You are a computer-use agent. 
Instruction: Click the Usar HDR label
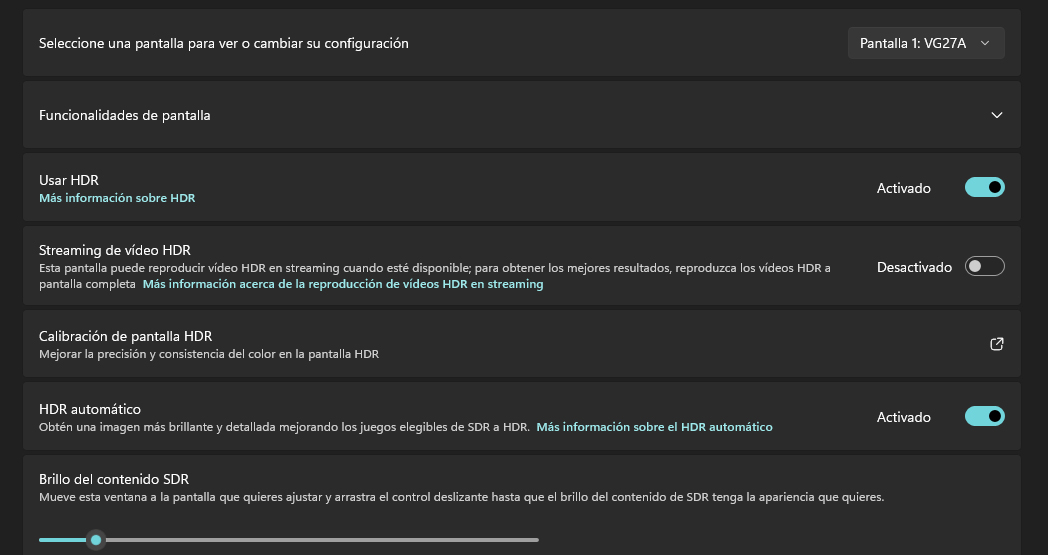pyautogui.click(x=69, y=180)
